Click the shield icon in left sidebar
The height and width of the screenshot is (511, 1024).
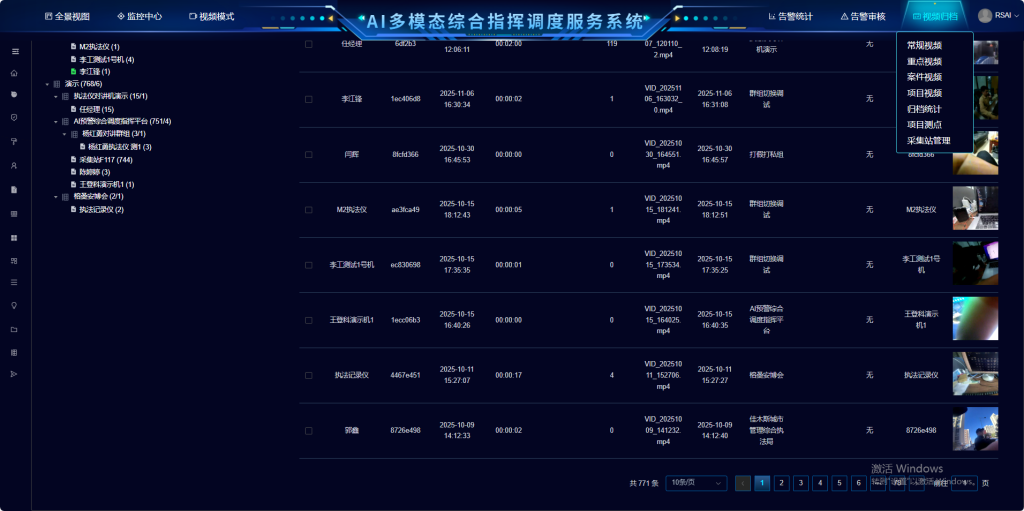point(14,118)
